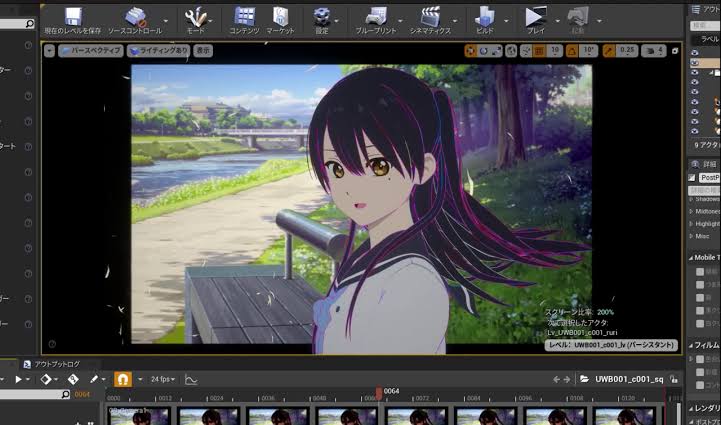The width and height of the screenshot is (721, 425).
Task: Open the Content (コンテンツ) browser icon
Action: 245,17
